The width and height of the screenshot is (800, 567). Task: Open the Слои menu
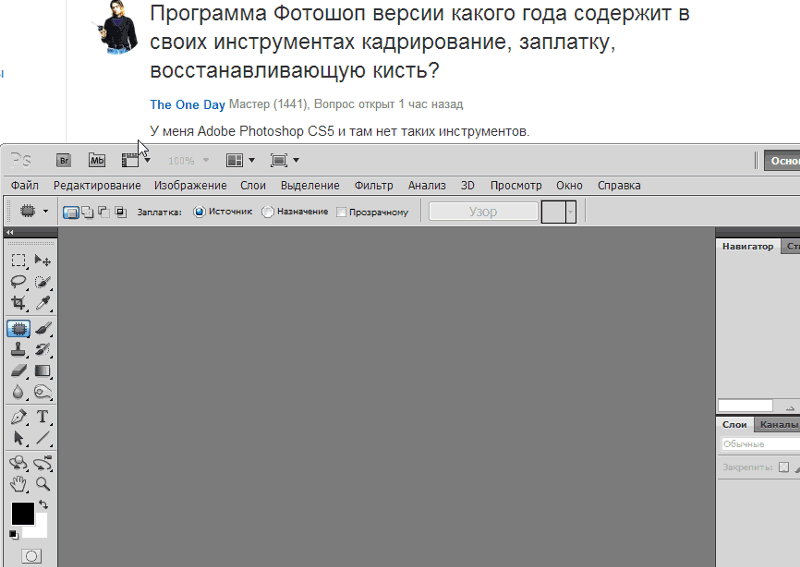point(253,185)
